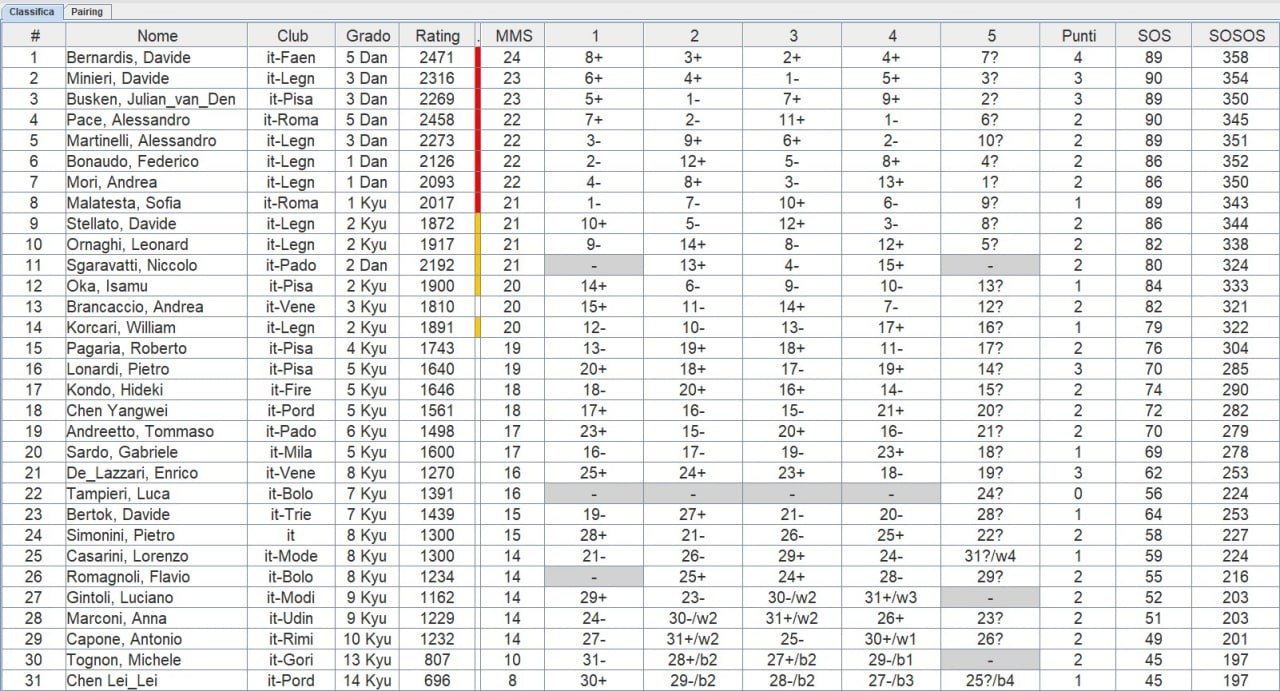Image resolution: width=1280 pixels, height=691 pixels.
Task: Select Casarini's round 5 cell 31?/w4
Action: [990, 556]
